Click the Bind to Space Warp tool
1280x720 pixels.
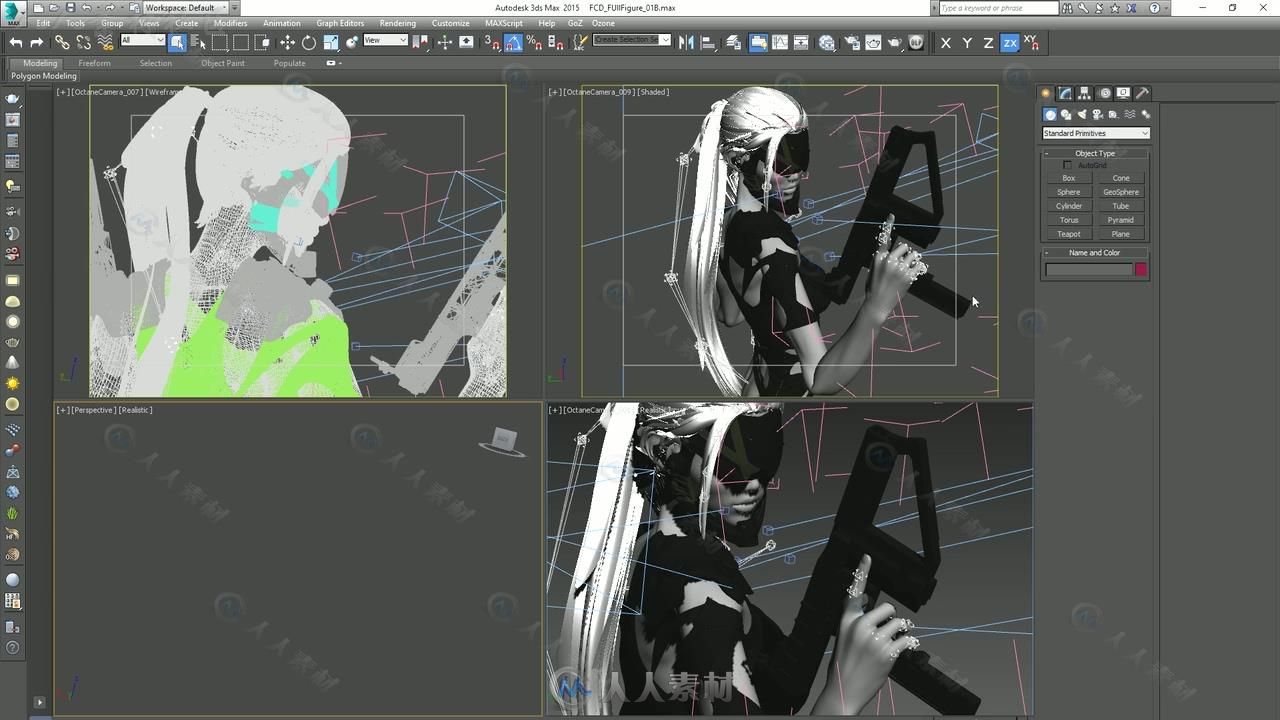tap(105, 42)
